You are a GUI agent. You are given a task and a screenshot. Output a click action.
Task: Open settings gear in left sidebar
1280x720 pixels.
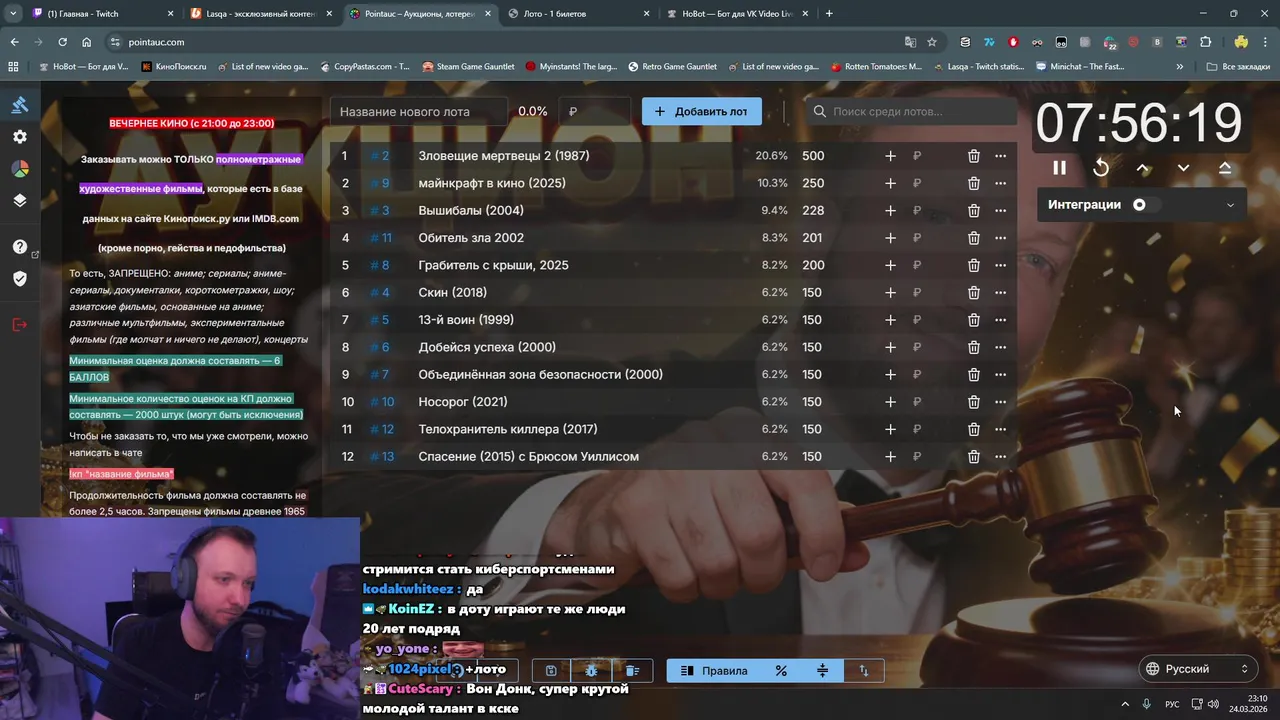pyautogui.click(x=20, y=137)
